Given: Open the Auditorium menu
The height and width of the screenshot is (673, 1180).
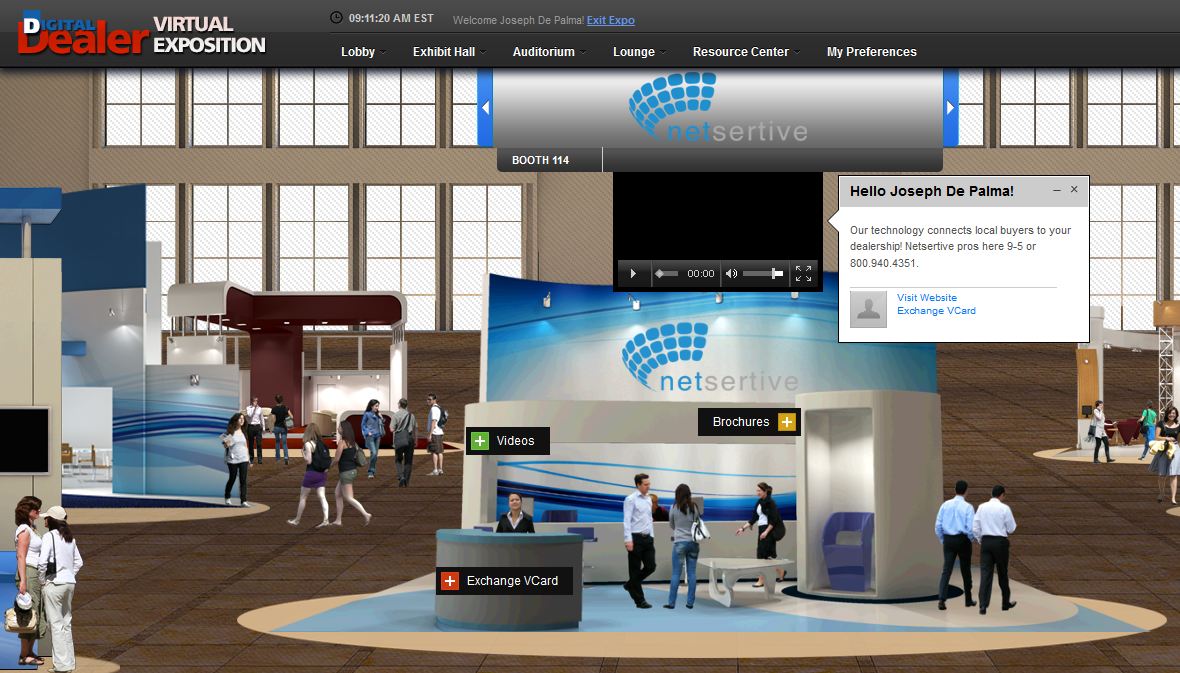Looking at the screenshot, I should point(543,52).
